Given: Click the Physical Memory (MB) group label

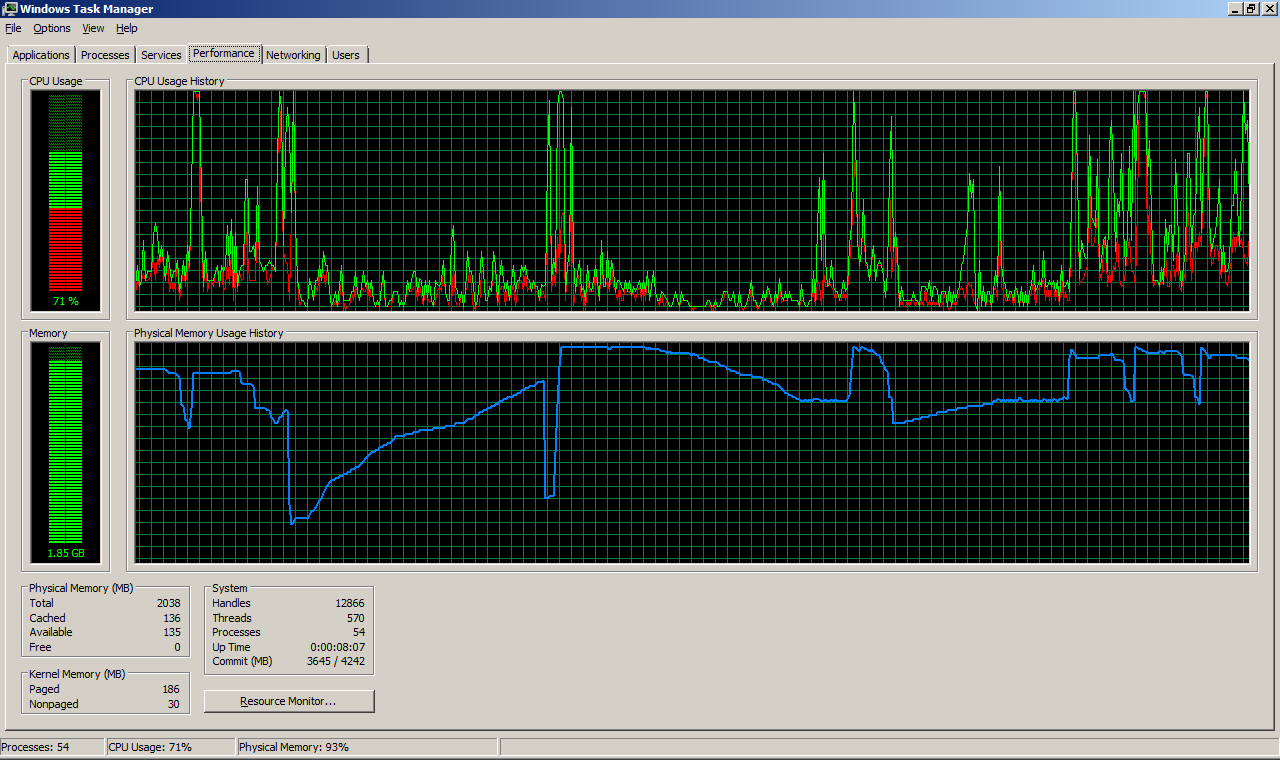Looking at the screenshot, I should tap(81, 588).
